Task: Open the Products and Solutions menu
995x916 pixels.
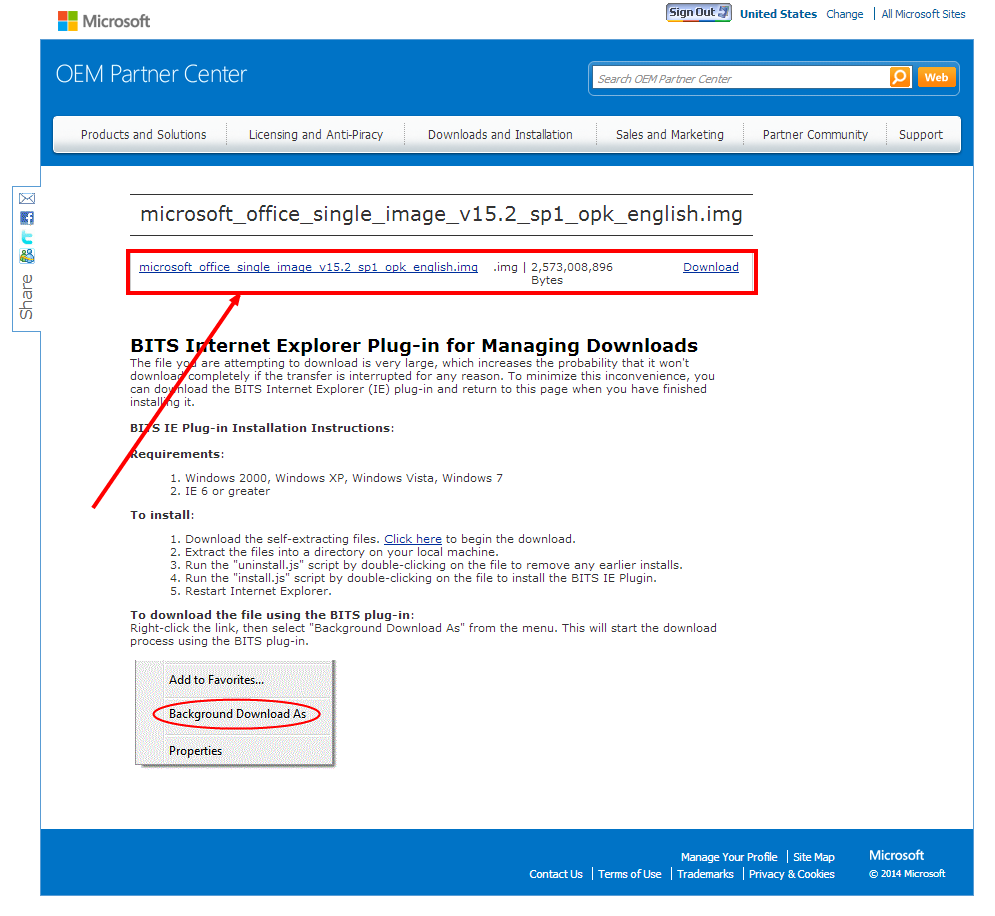Action: pos(143,134)
